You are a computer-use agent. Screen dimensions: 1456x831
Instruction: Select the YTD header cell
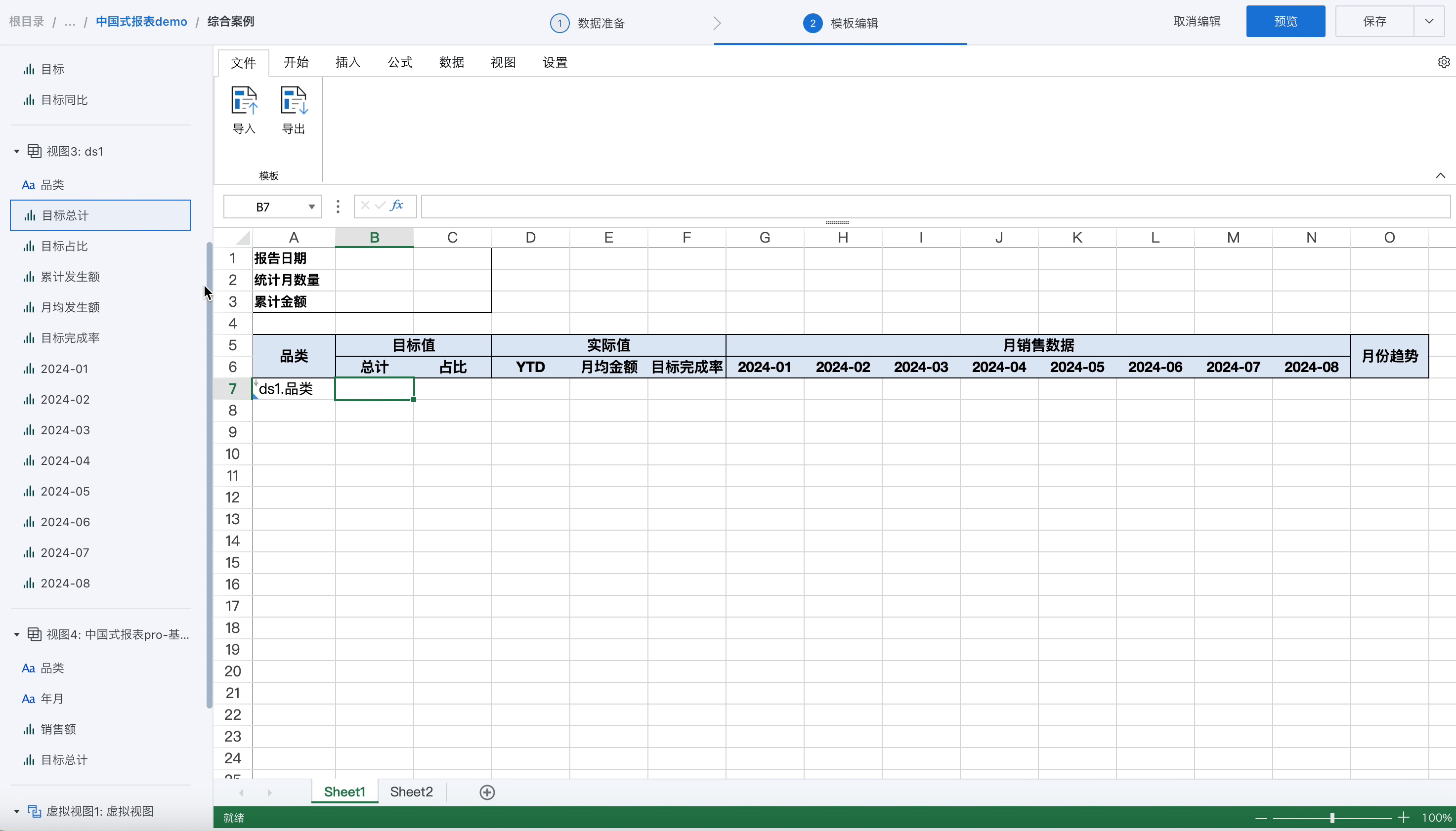[x=530, y=367]
